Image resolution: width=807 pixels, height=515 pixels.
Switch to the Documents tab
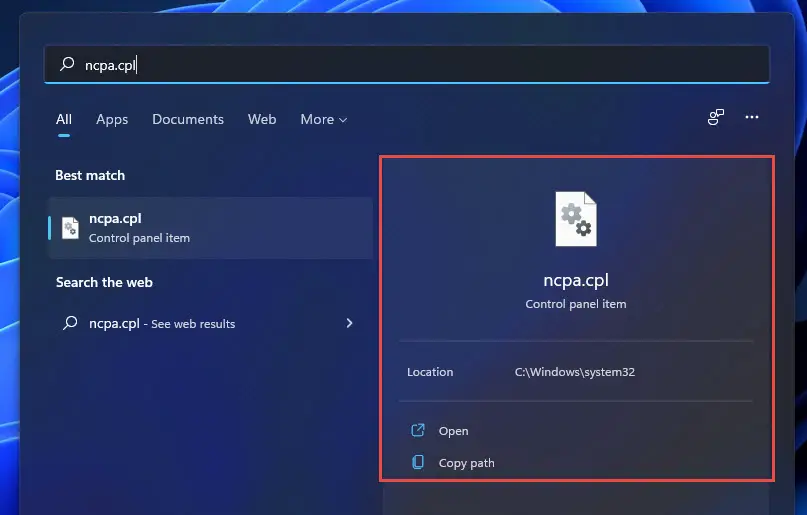click(x=188, y=119)
